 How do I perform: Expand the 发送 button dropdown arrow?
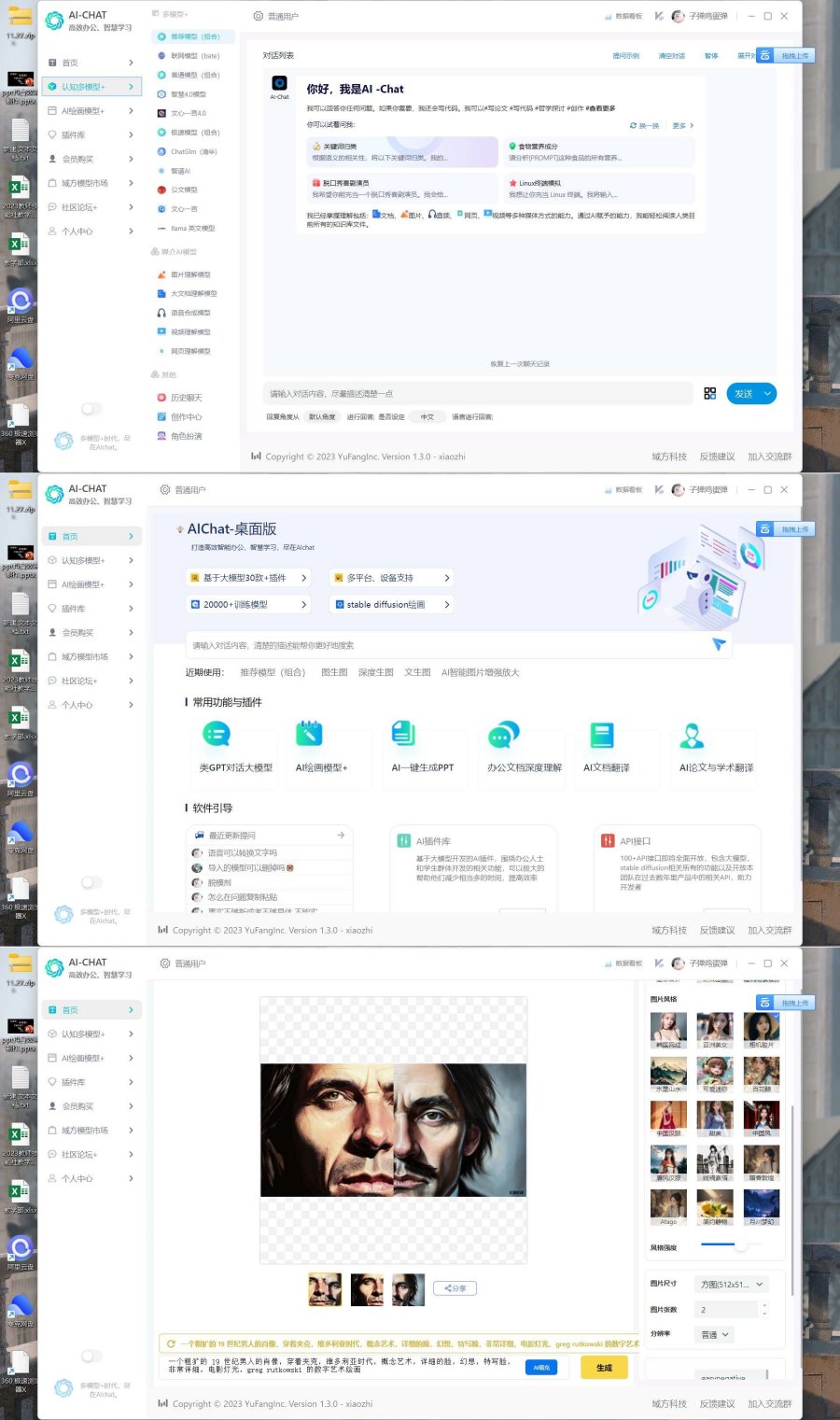[x=766, y=393]
